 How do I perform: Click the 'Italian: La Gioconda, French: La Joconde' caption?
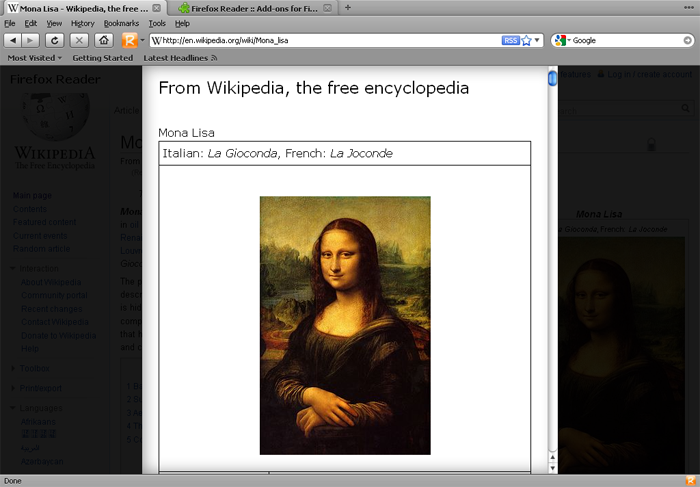pos(278,154)
